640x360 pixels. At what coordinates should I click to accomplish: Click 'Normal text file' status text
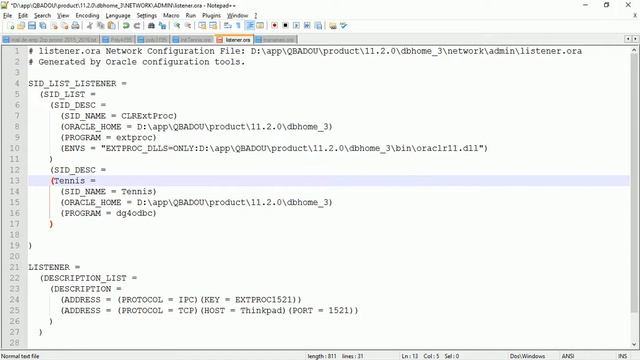click(x=20, y=356)
